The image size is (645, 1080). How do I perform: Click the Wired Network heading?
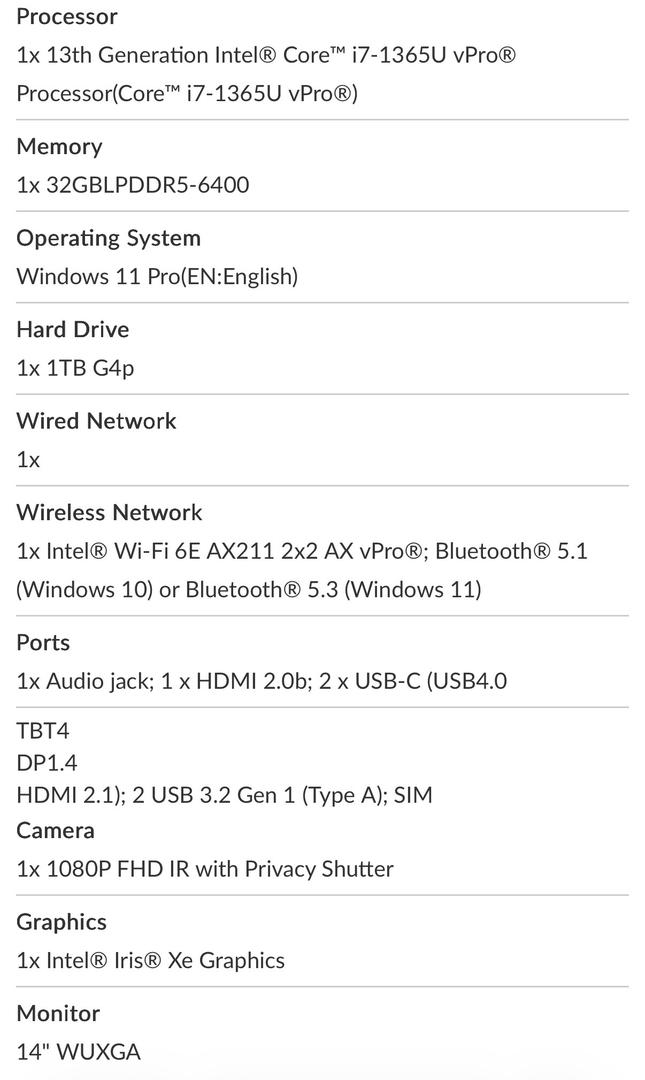(x=96, y=421)
